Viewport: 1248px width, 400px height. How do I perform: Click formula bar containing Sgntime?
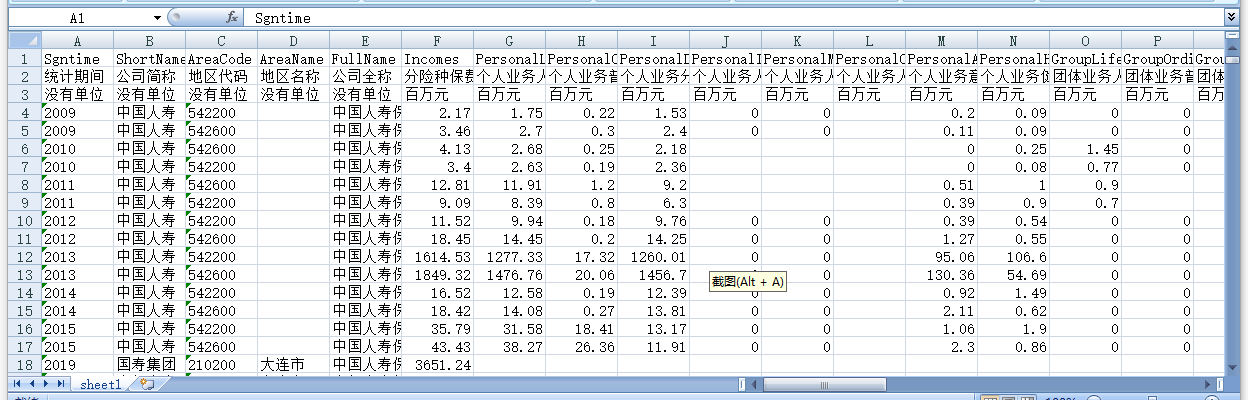pyautogui.click(x=735, y=18)
